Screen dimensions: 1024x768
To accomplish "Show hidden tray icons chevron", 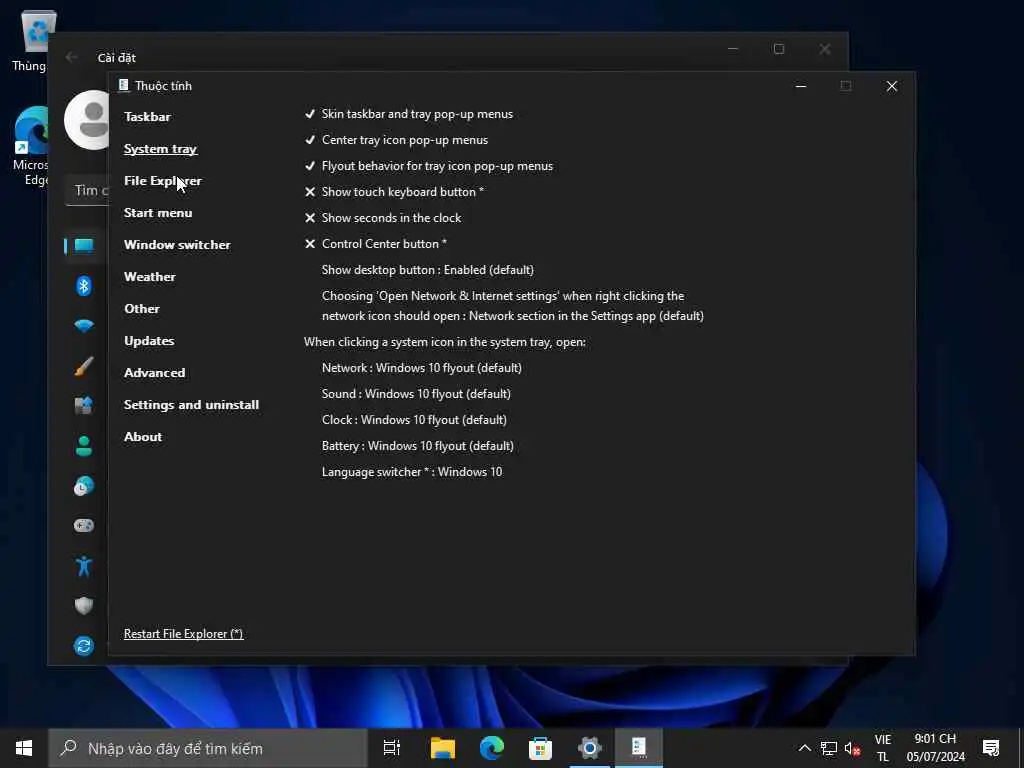I will [805, 748].
